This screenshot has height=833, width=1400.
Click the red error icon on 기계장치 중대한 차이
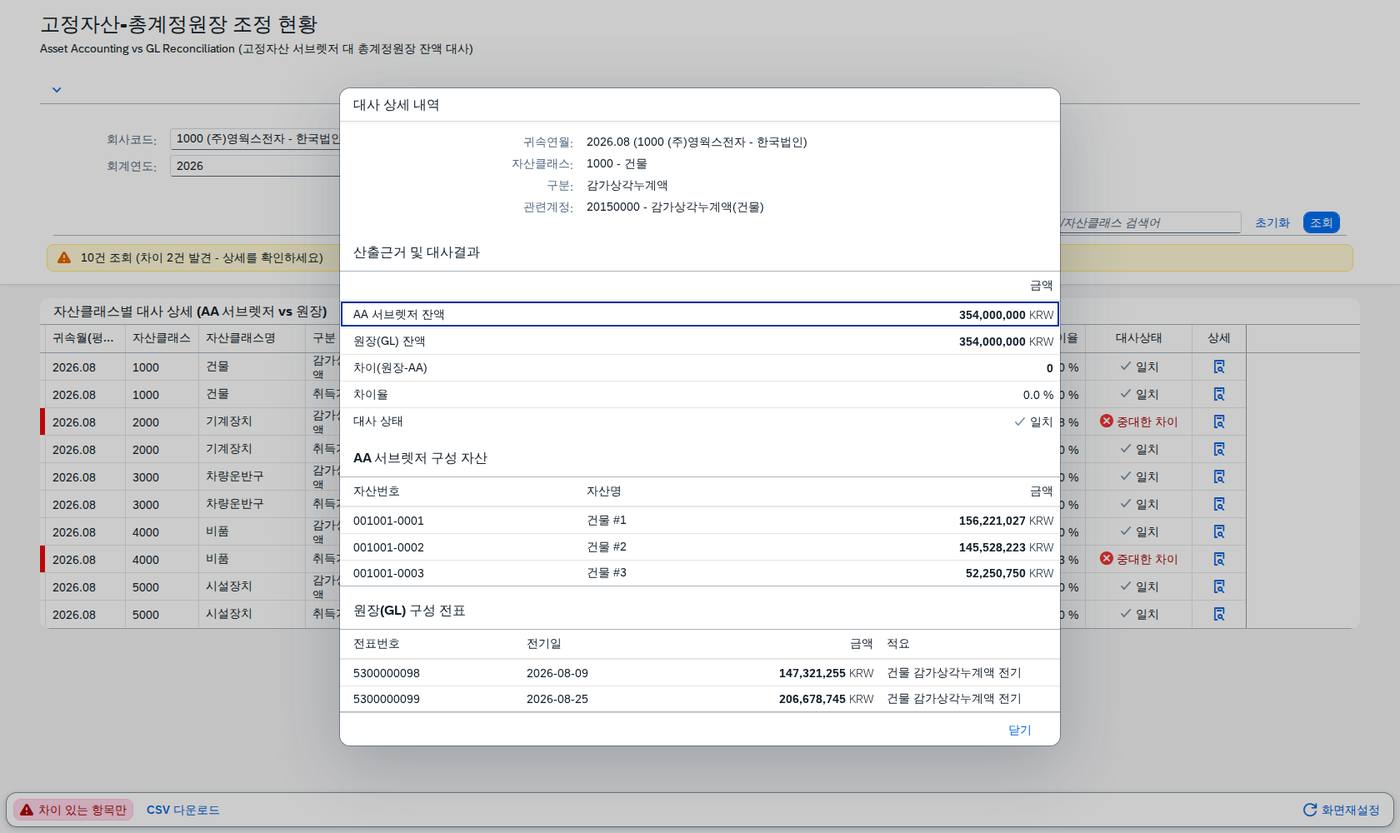pyautogui.click(x=1106, y=422)
